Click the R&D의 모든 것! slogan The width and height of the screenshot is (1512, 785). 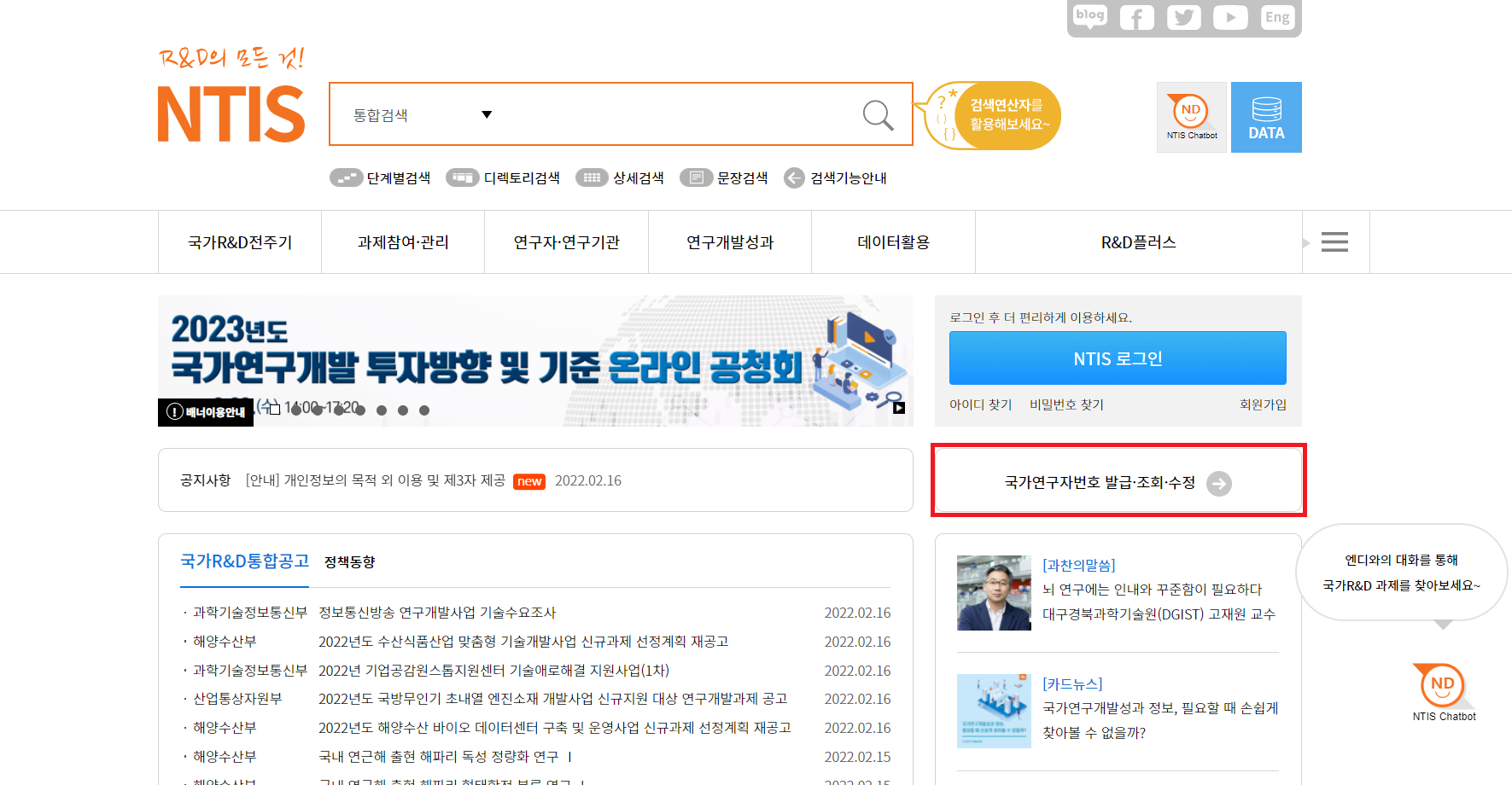click(231, 58)
